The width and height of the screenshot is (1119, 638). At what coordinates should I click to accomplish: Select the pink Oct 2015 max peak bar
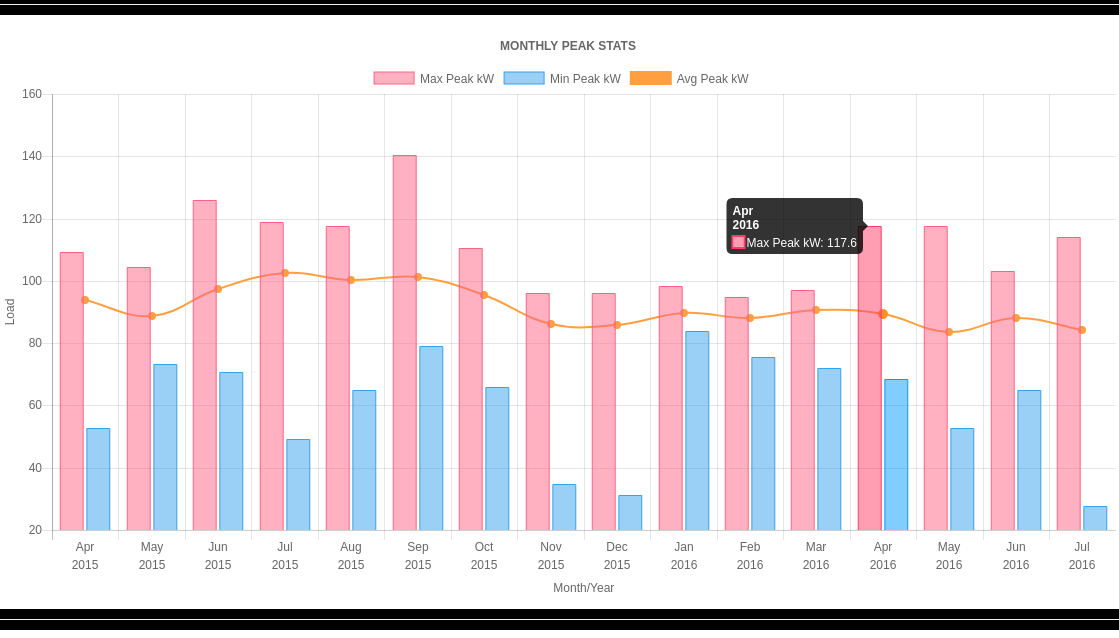[x=471, y=390]
